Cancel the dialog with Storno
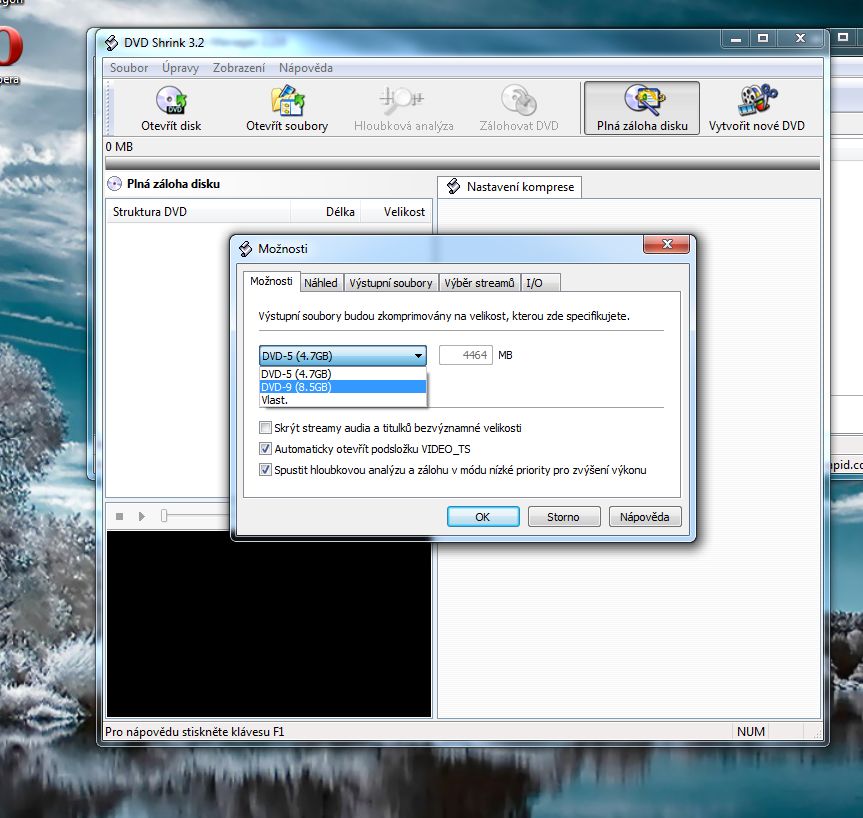The height and width of the screenshot is (818, 863). pyautogui.click(x=564, y=517)
